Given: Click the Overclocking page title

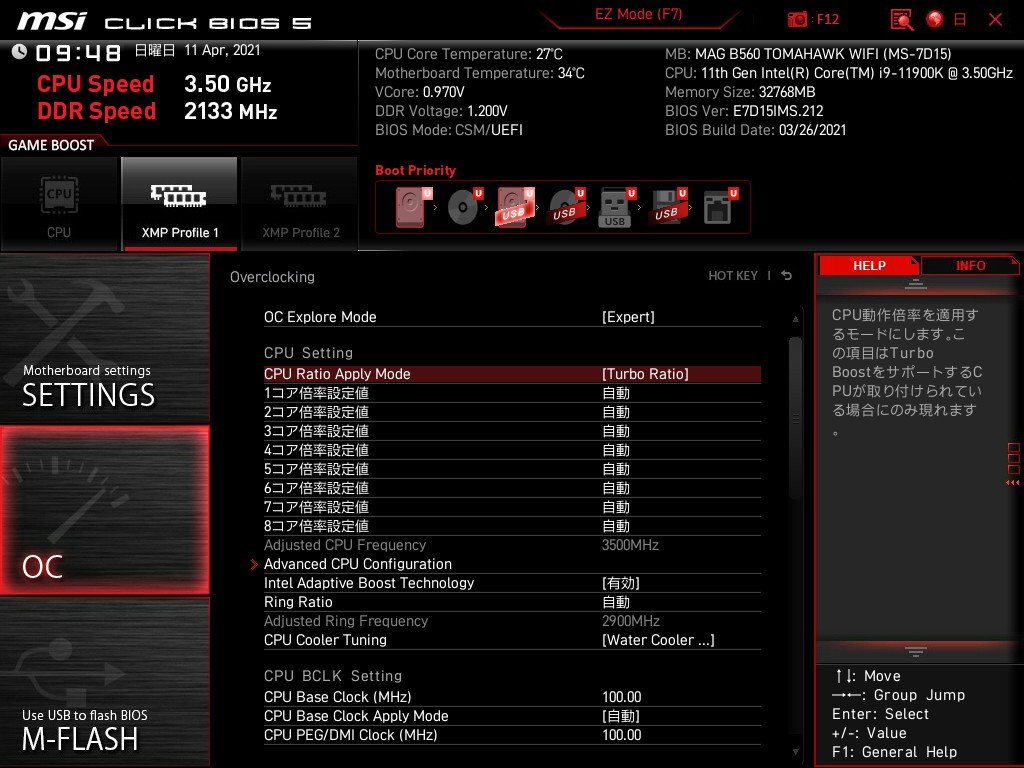Looking at the screenshot, I should click(x=272, y=277).
